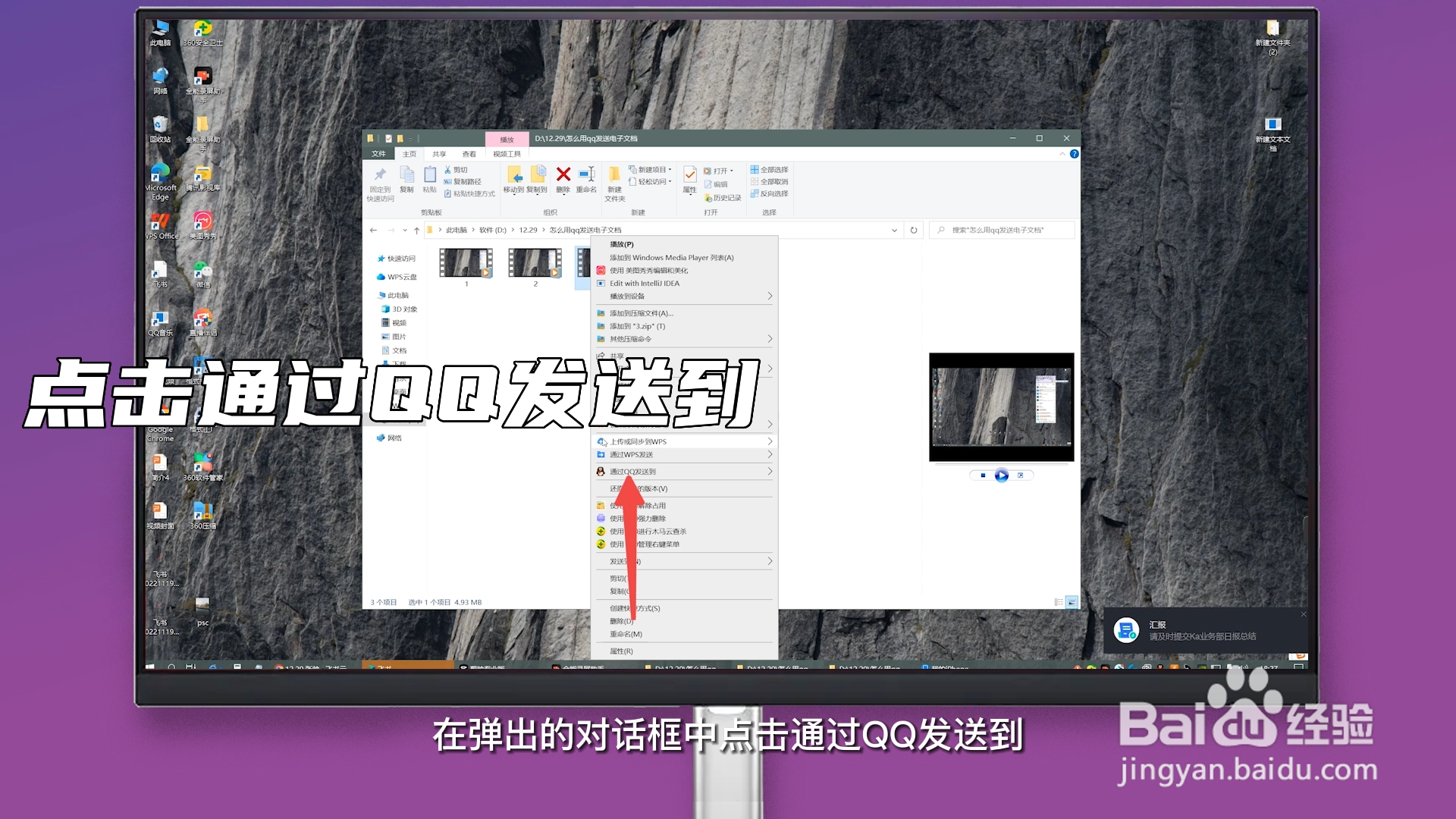
Task: Click the red 删除 X icon
Action: (x=563, y=174)
